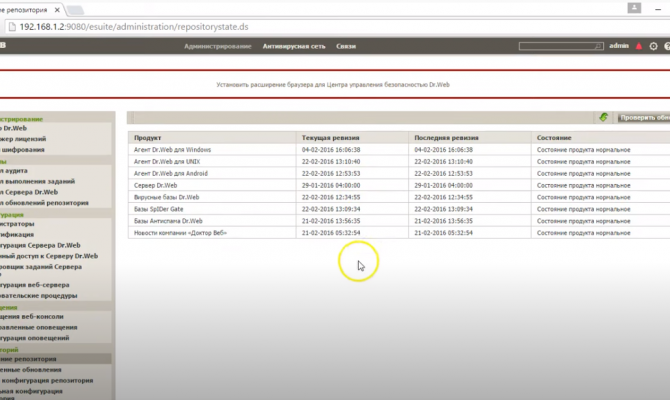Click the search magnifier icon
This screenshot has width=670, height=400.
point(598,46)
